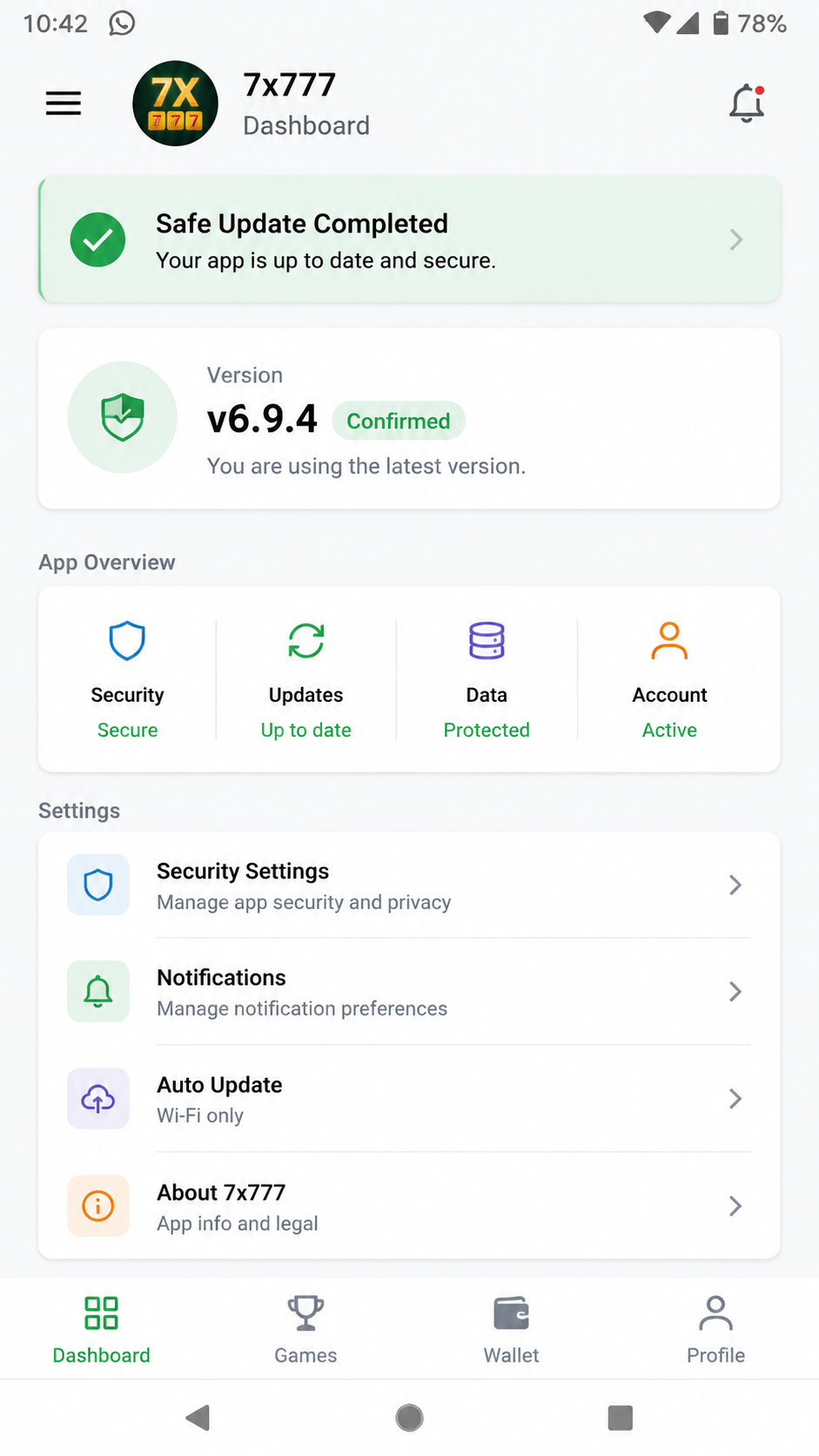
Task: Tap the Confirmed version badge
Action: click(399, 421)
